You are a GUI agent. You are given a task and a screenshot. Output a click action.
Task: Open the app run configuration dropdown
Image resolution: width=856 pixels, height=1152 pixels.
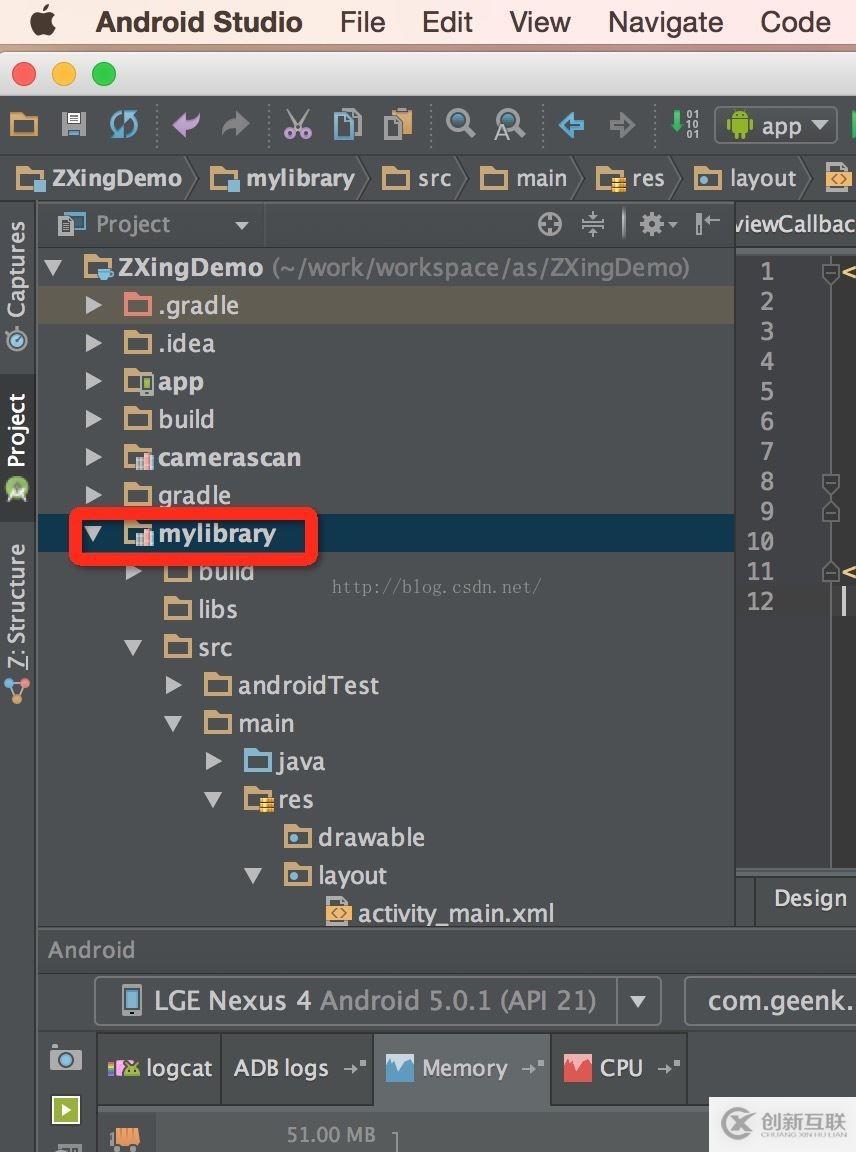click(x=776, y=126)
